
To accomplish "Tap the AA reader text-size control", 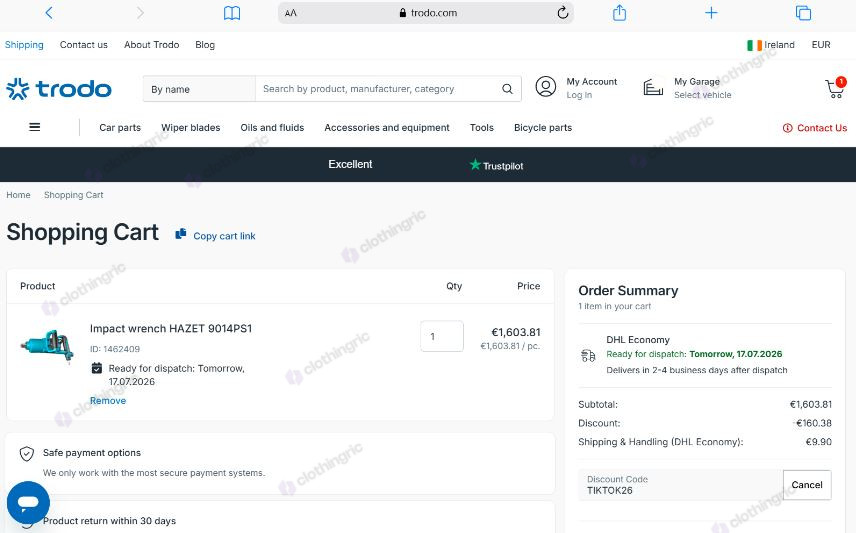I will click(290, 13).
